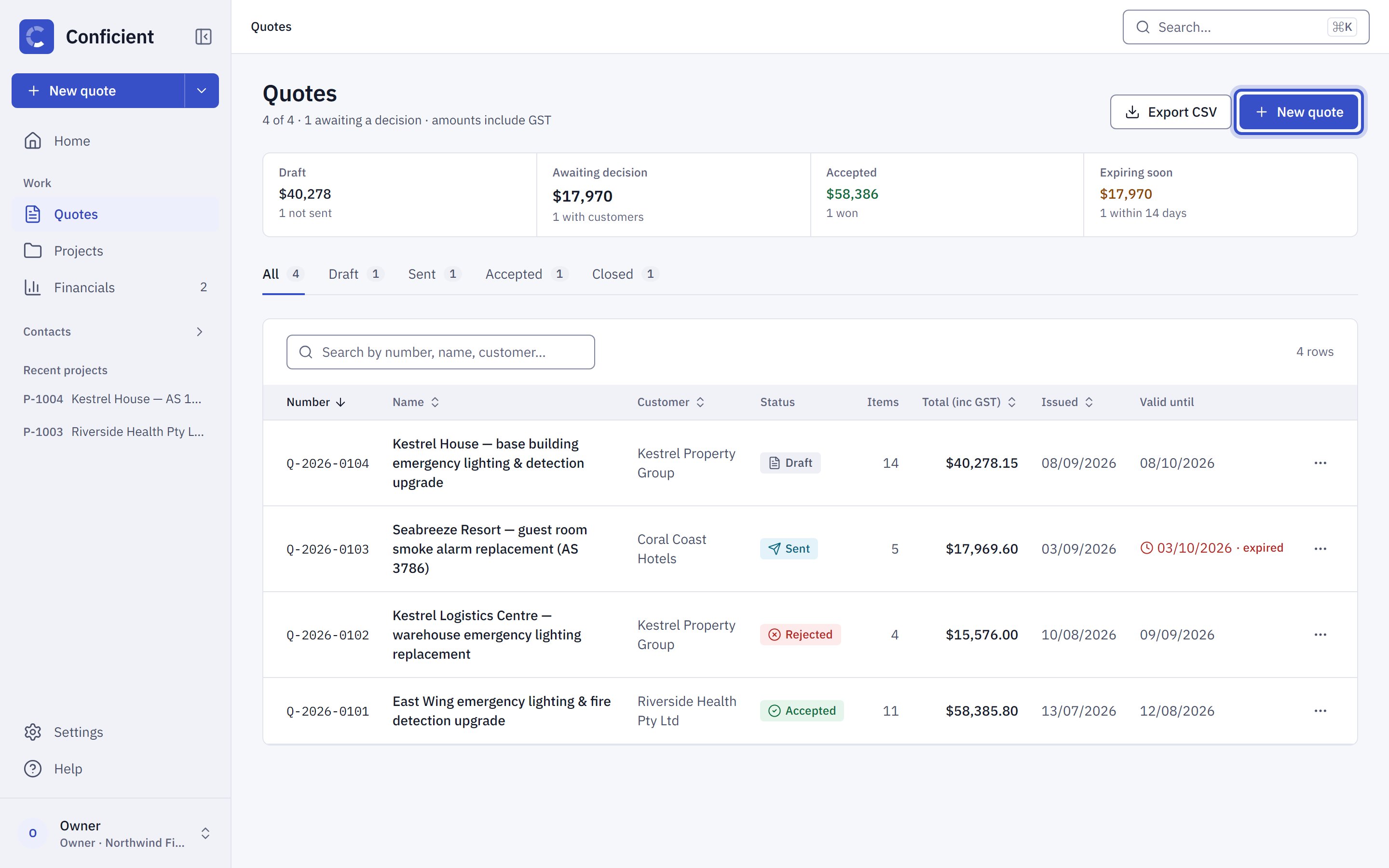
Task: Open Financials in the sidebar
Action: pos(115,287)
